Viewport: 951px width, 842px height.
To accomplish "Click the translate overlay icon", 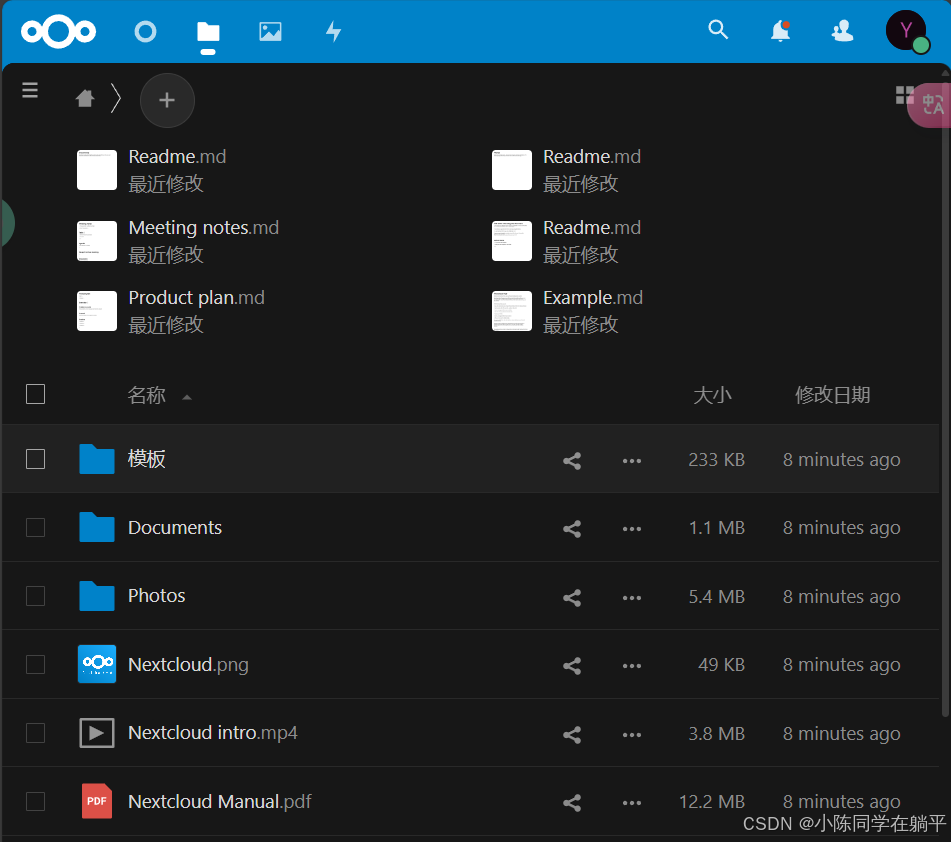I will tap(932, 104).
